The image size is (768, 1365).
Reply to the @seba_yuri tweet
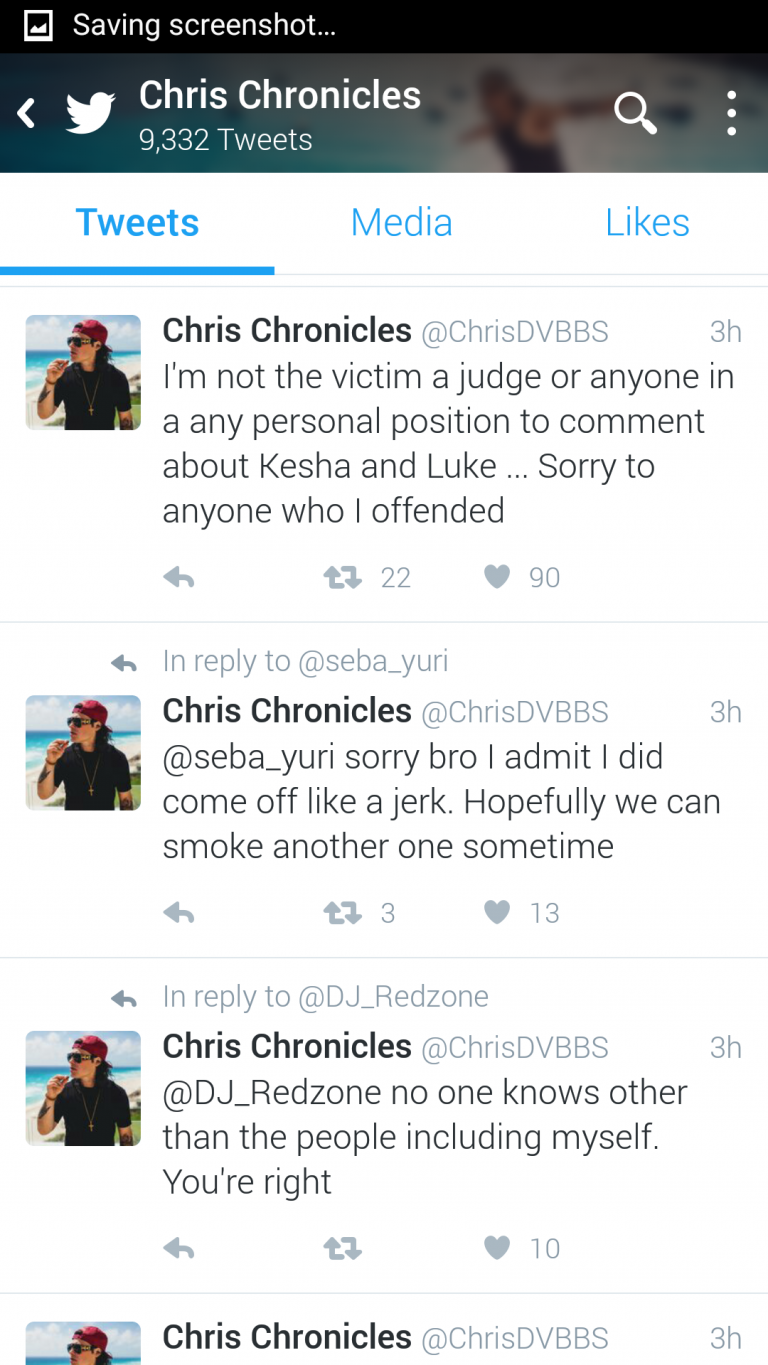[178, 912]
